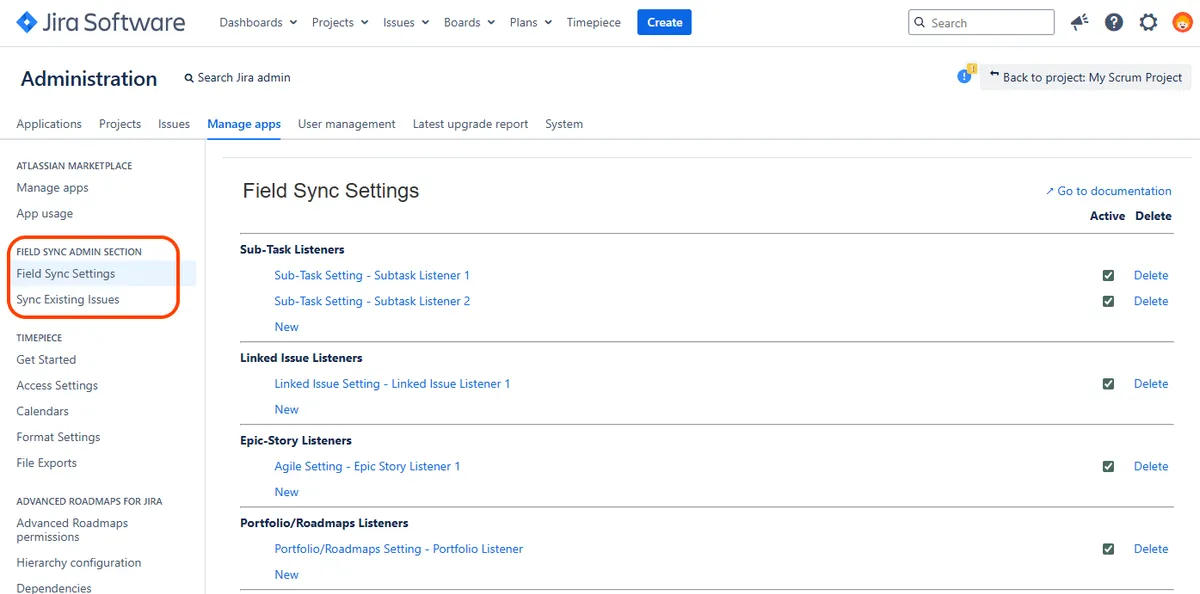This screenshot has height=594, width=1200.
Task: Click the top Search input field
Action: pos(981,22)
